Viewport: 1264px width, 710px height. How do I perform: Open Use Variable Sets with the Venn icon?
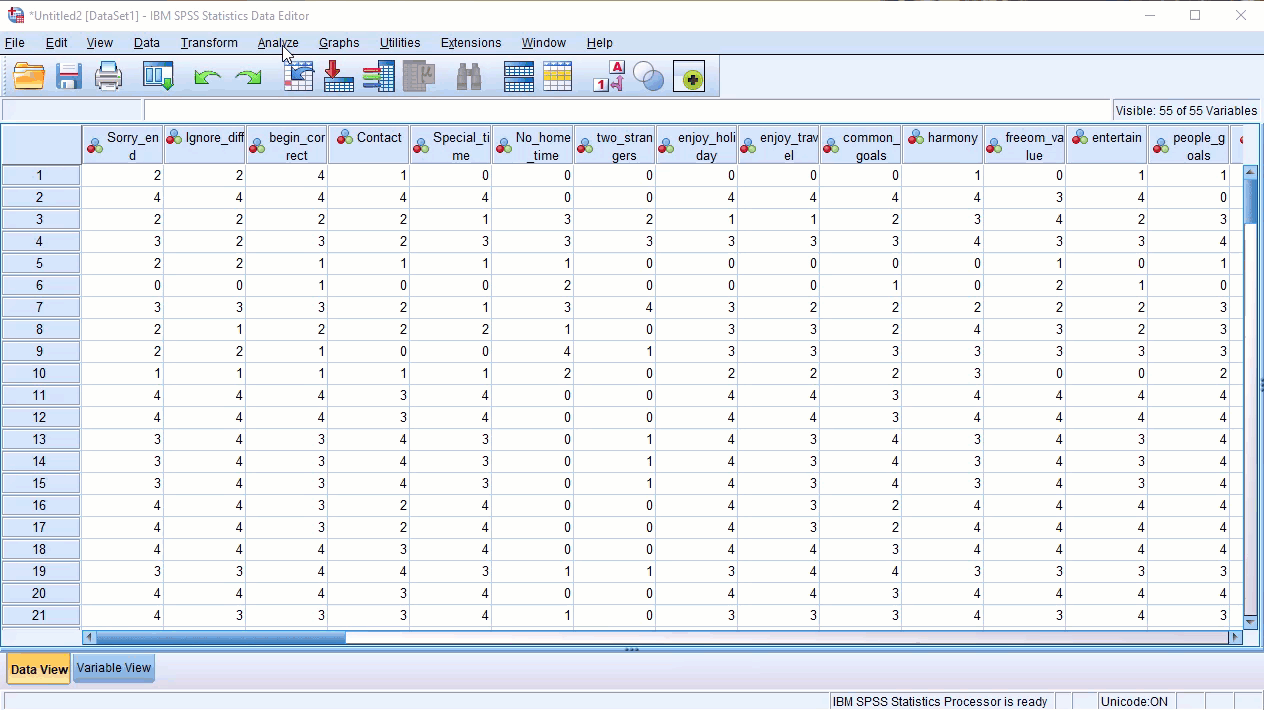(x=648, y=76)
